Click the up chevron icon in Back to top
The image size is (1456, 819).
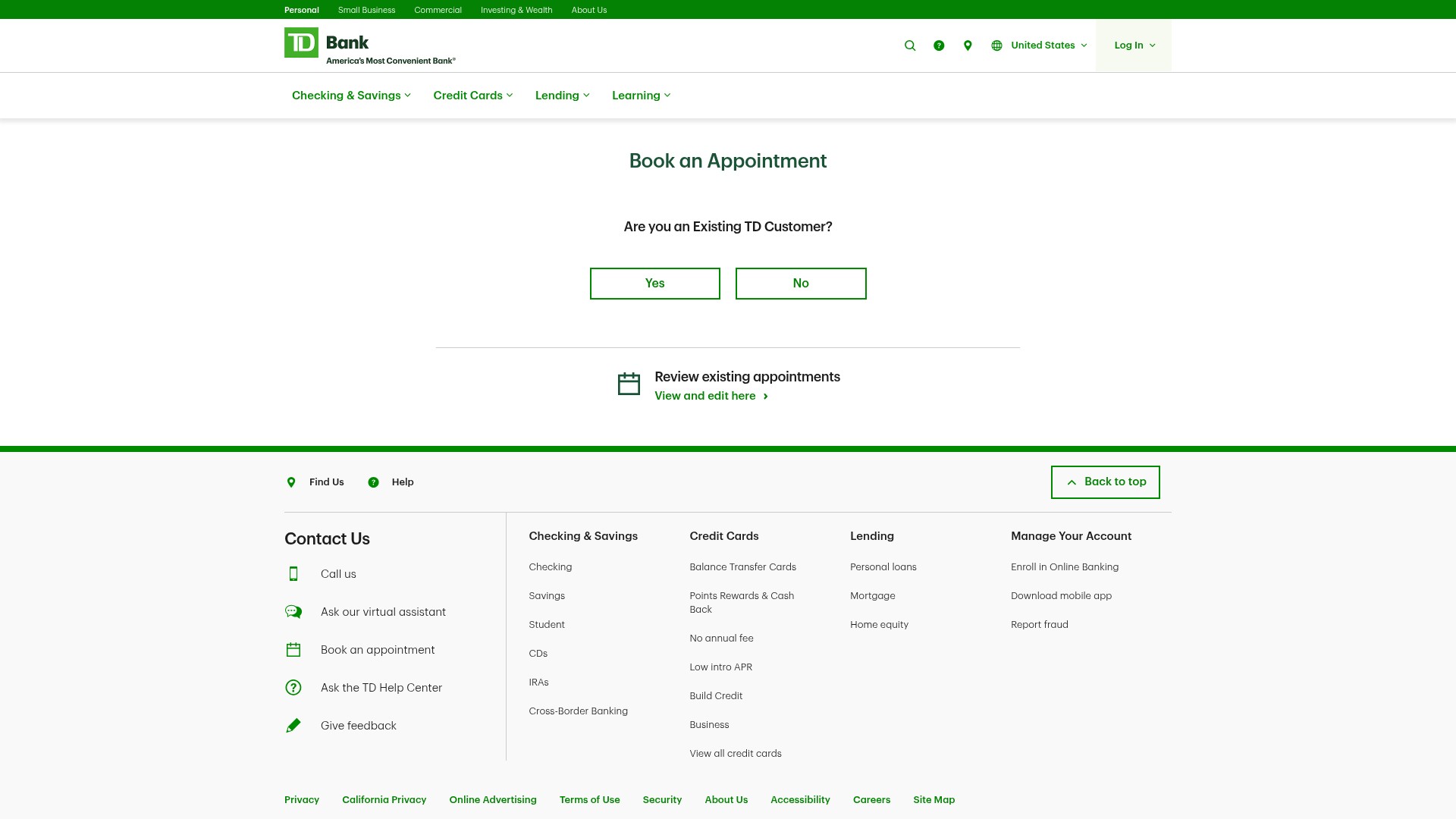click(x=1072, y=482)
